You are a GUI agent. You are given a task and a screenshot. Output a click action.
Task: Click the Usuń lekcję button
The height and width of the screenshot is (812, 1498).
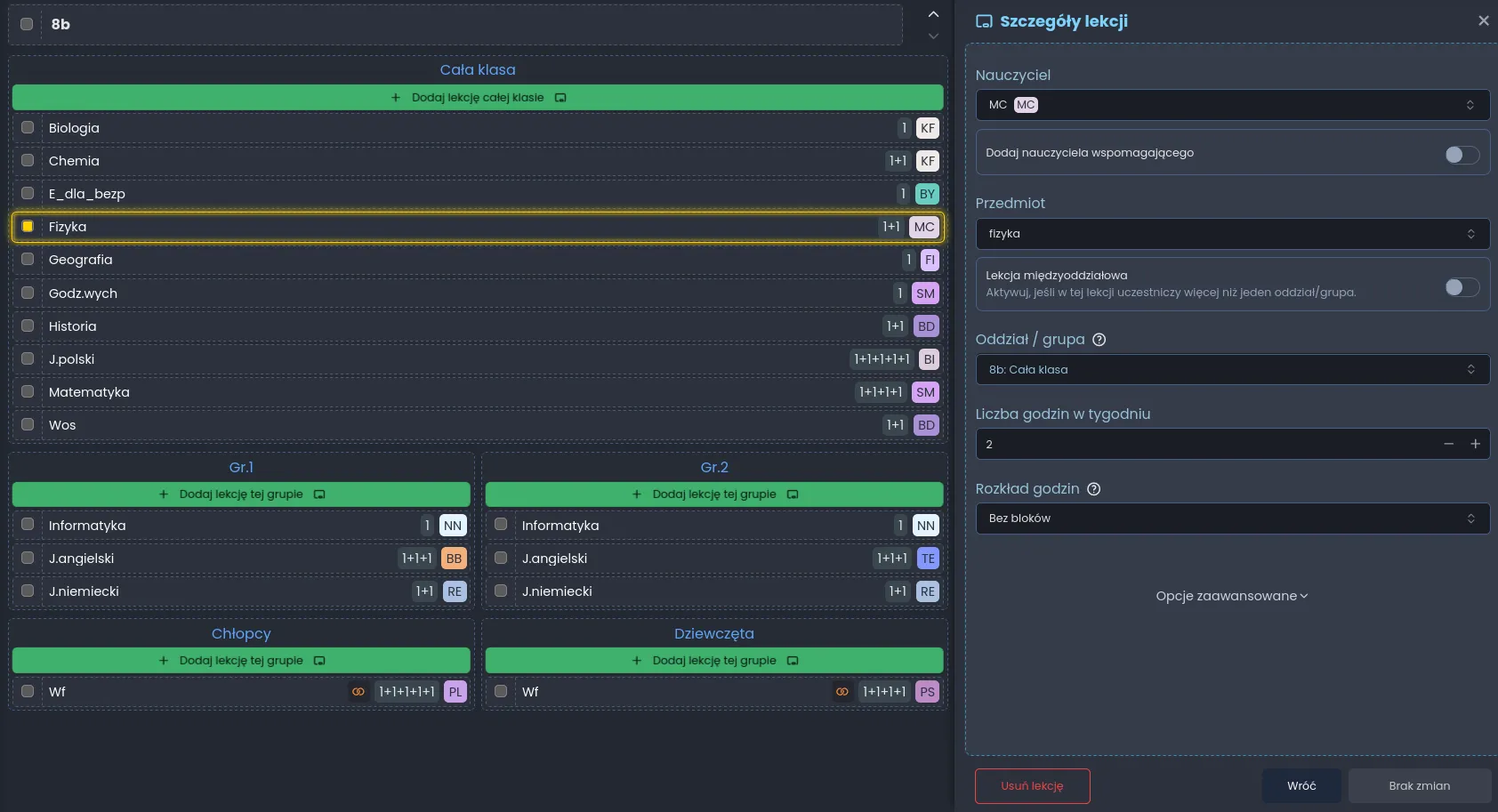[x=1032, y=786]
